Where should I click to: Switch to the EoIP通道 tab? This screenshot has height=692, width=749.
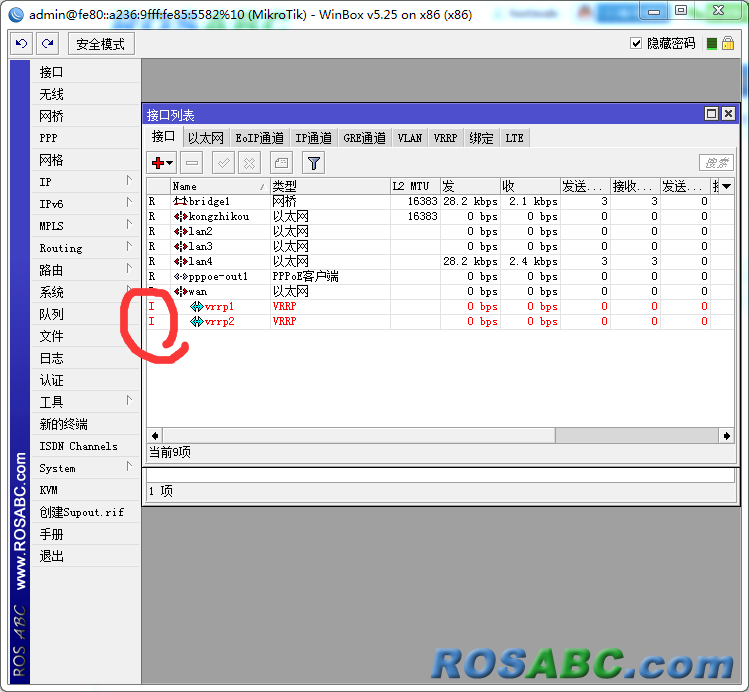click(x=259, y=138)
